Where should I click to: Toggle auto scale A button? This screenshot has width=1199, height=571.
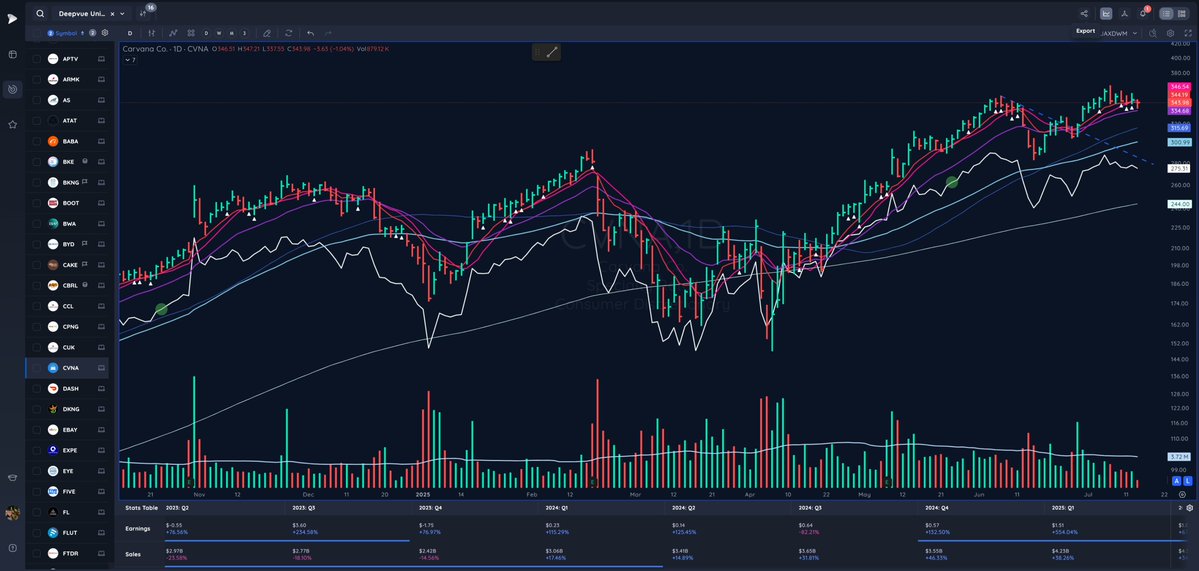[1178, 481]
